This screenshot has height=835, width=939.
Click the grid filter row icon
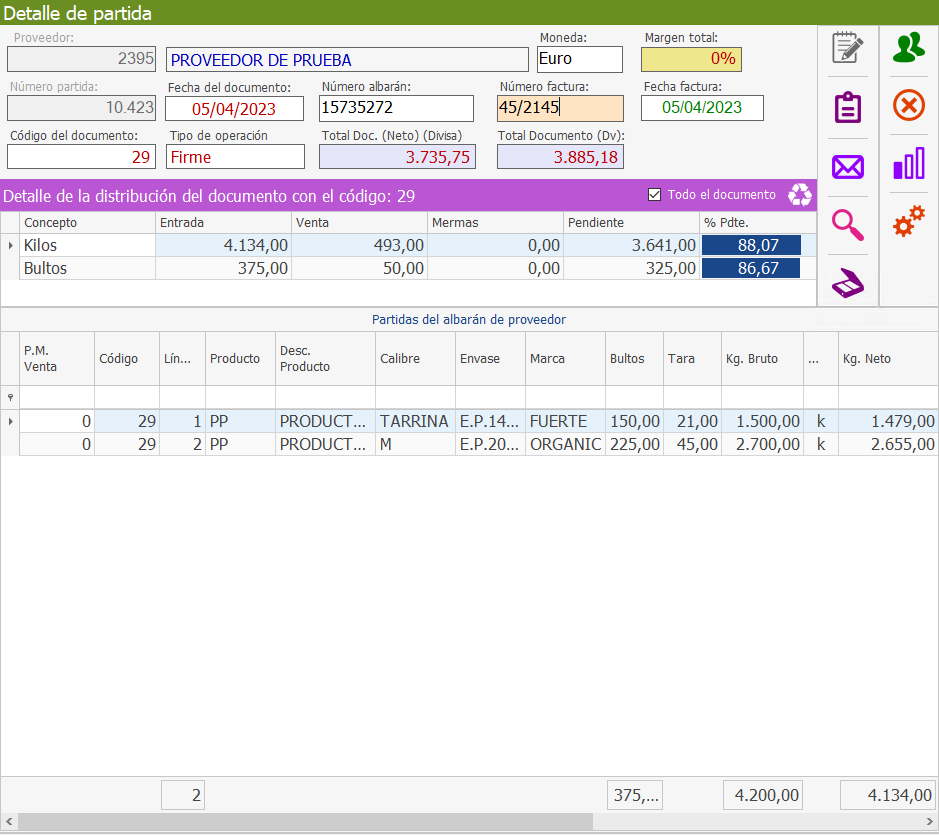coord(11,397)
